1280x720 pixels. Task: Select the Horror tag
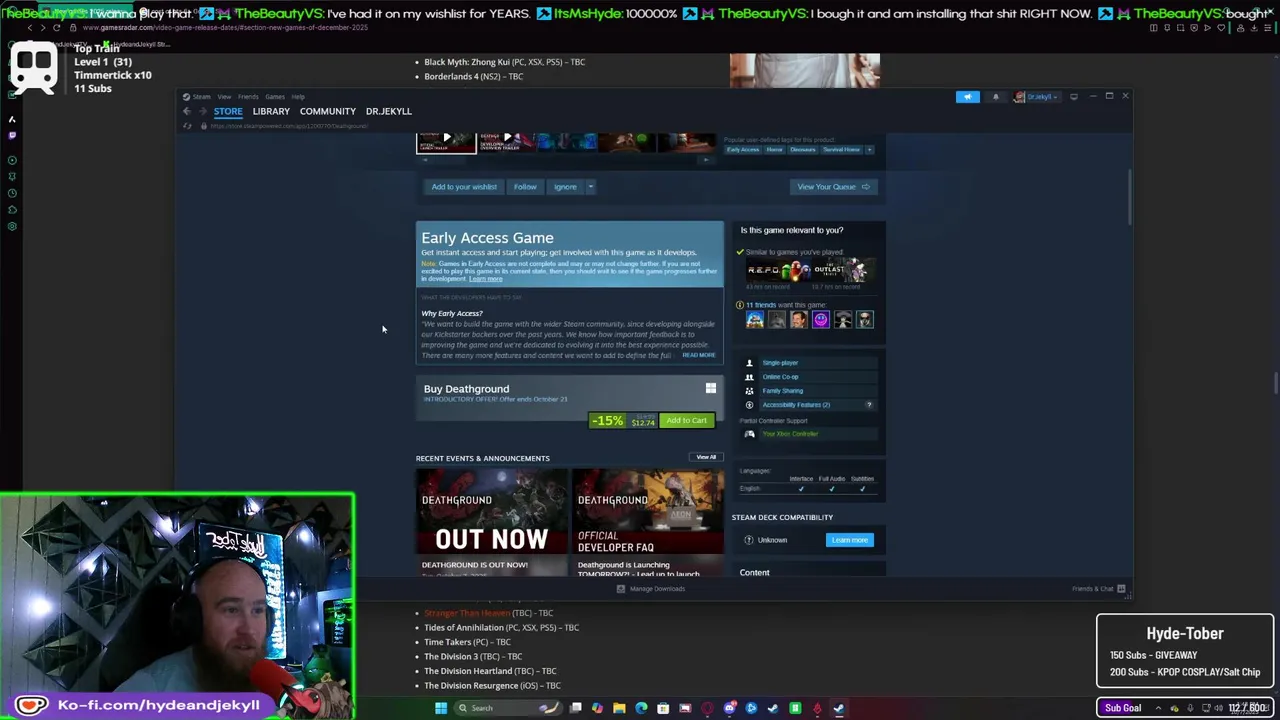774,150
